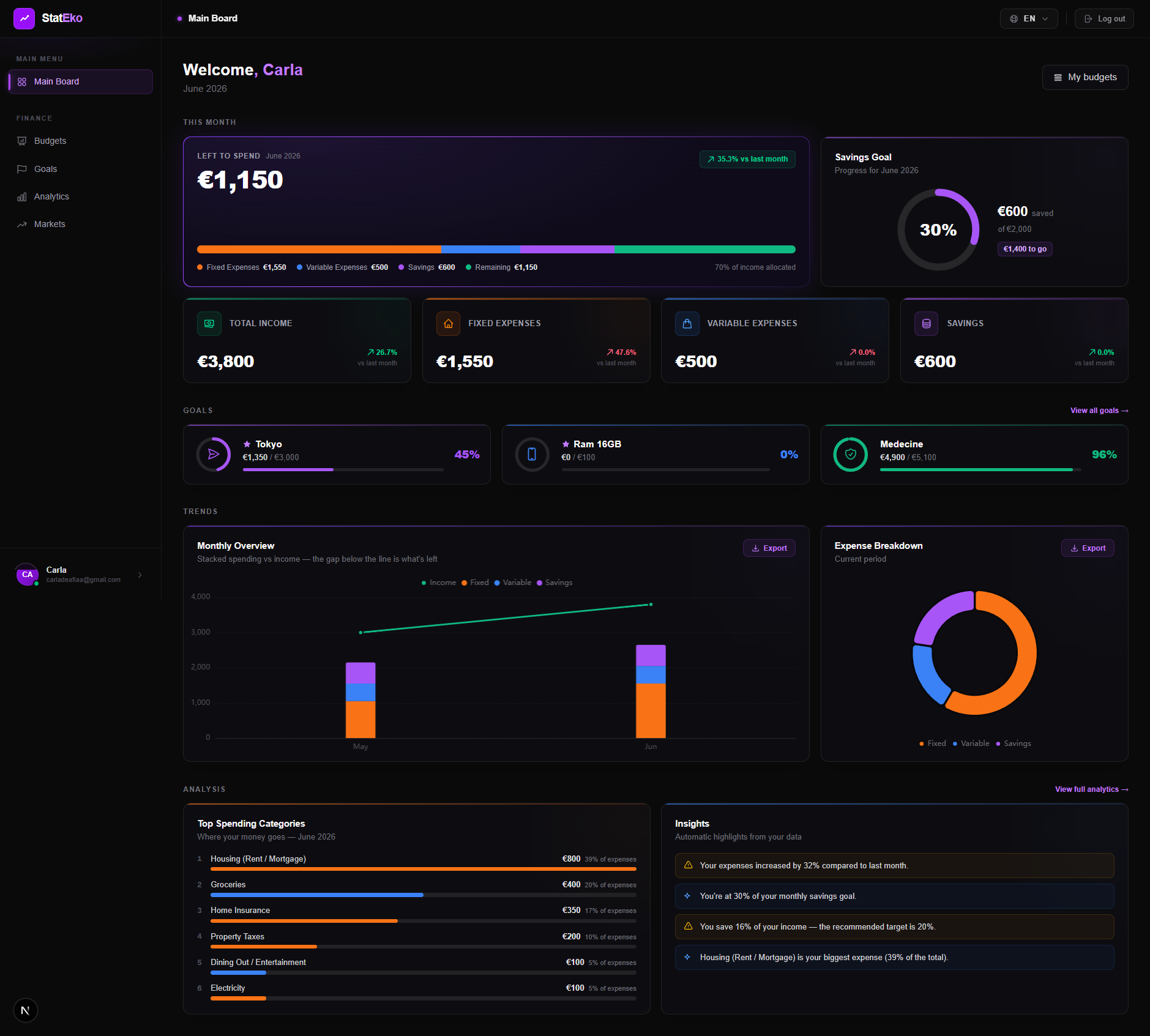Viewport: 1150px width, 1036px height.
Task: Toggle Savings series in overview legend
Action: 554,583
